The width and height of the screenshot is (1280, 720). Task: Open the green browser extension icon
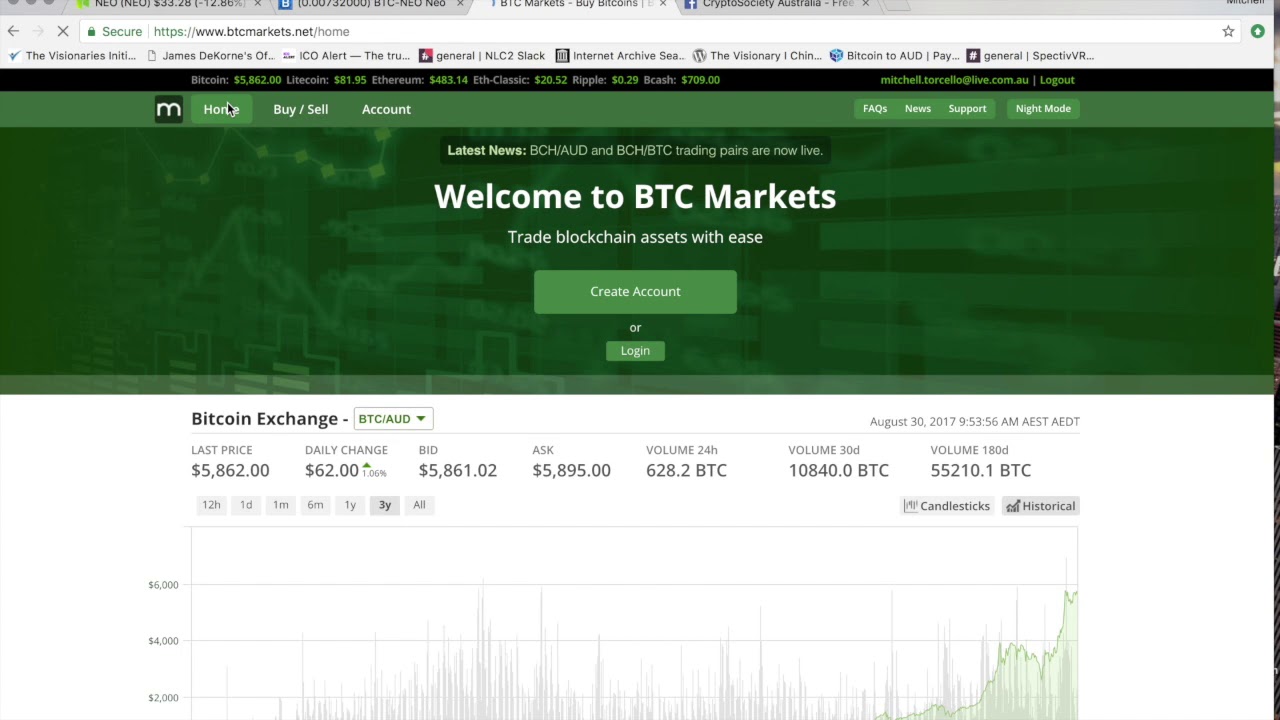(x=1258, y=31)
